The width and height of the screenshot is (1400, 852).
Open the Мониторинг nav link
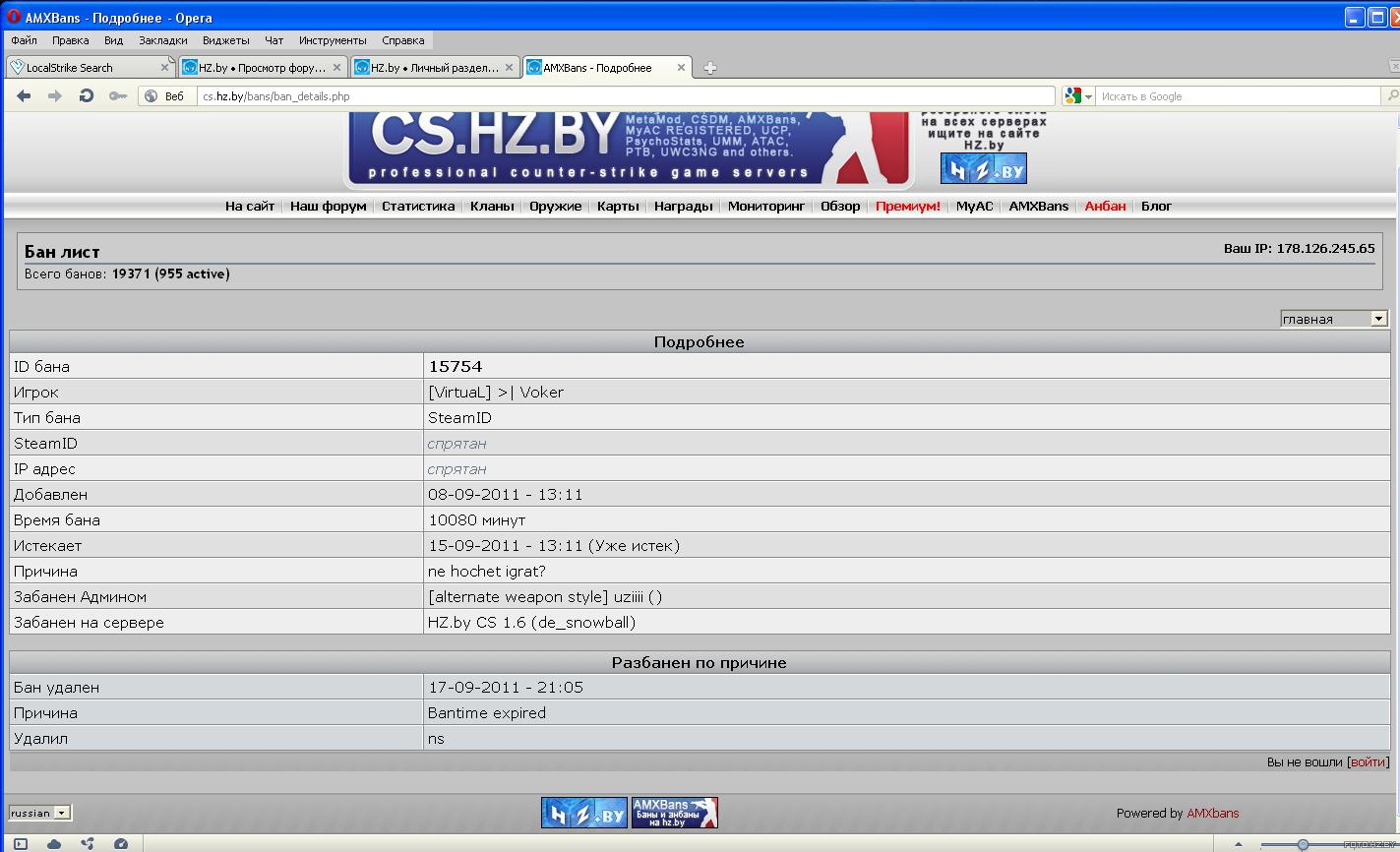pyautogui.click(x=766, y=206)
